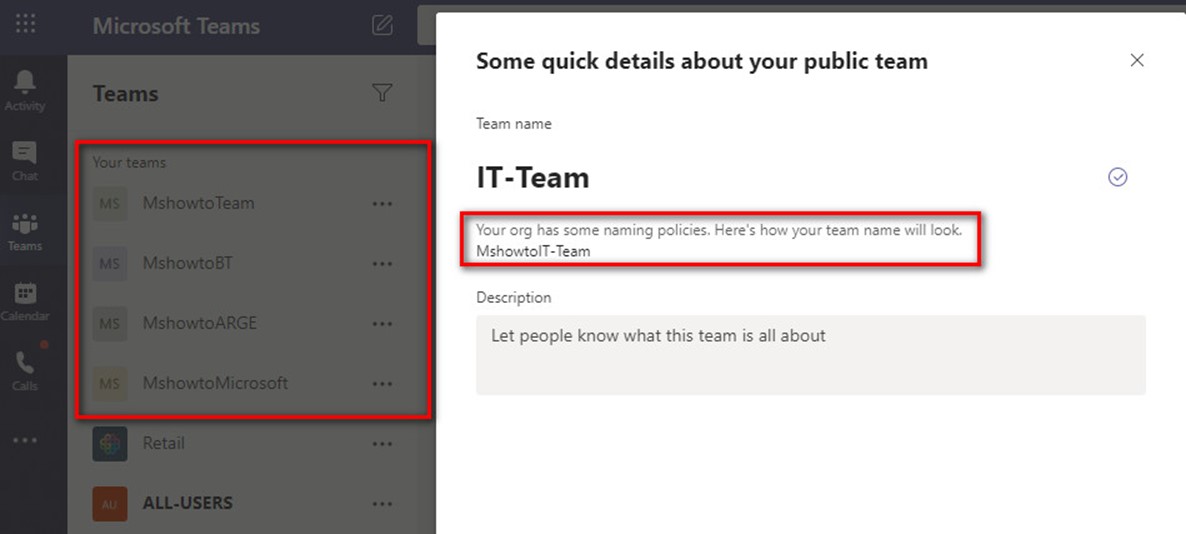Click the Microsoft Teams title text
This screenshot has width=1186, height=534.
[176, 26]
